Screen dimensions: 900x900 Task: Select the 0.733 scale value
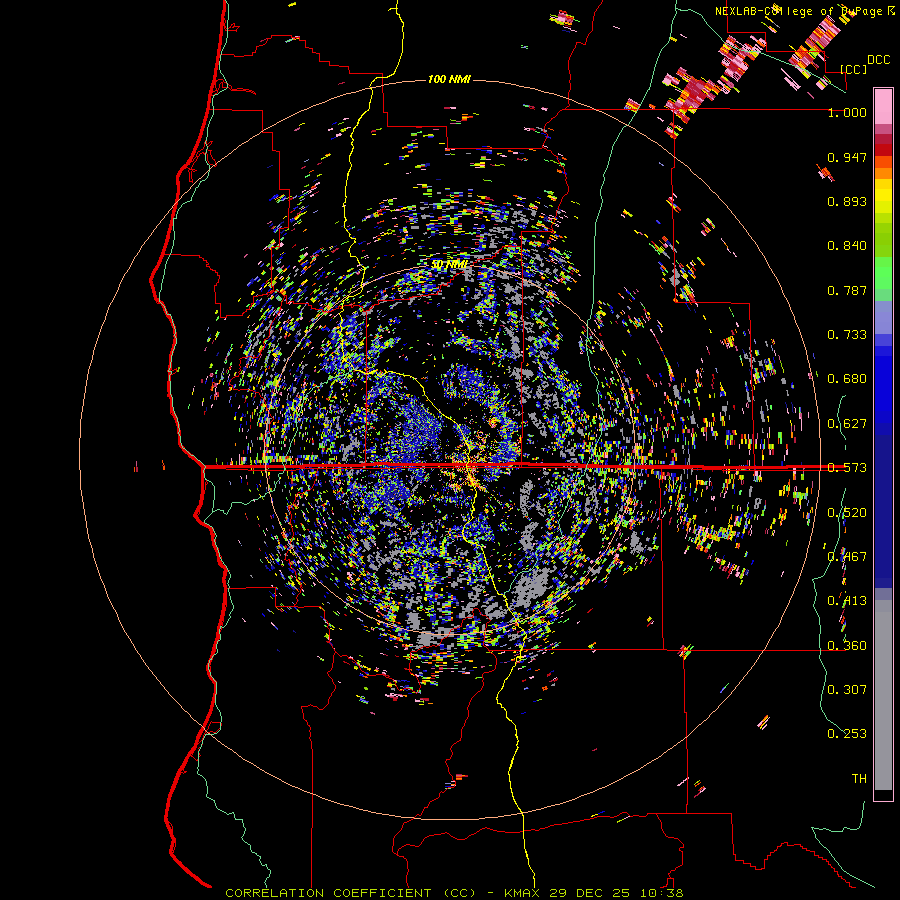click(x=847, y=335)
